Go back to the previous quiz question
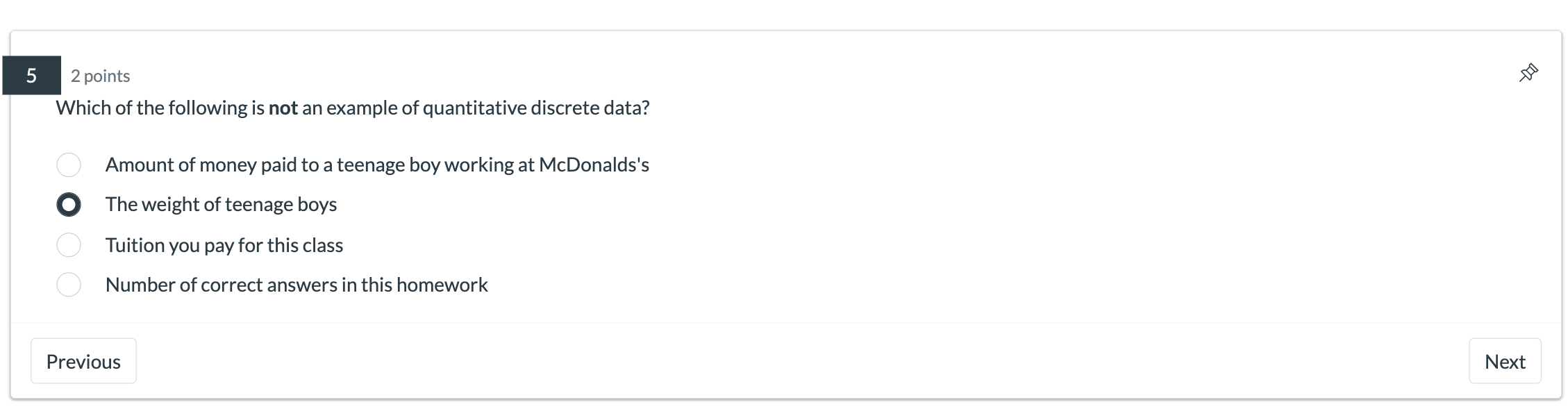 83,361
